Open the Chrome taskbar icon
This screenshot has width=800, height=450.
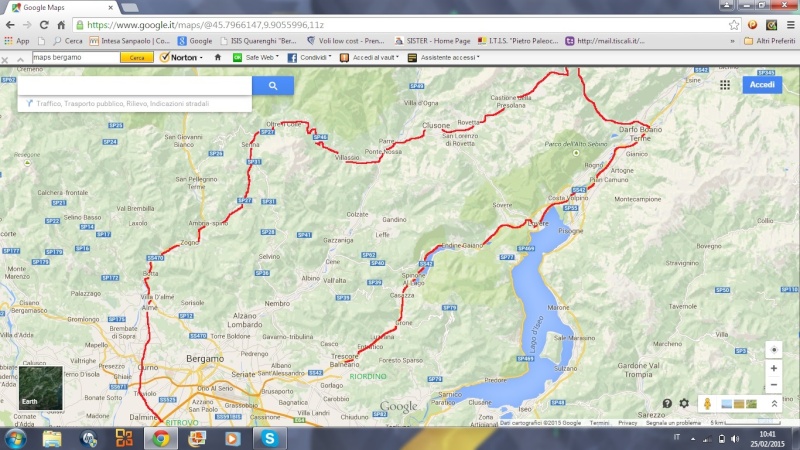[160, 439]
